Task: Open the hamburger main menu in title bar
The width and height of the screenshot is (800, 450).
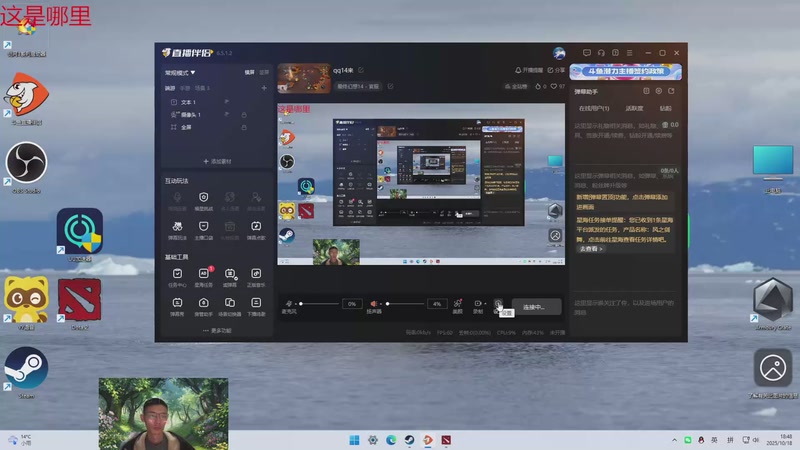Action: coord(630,53)
